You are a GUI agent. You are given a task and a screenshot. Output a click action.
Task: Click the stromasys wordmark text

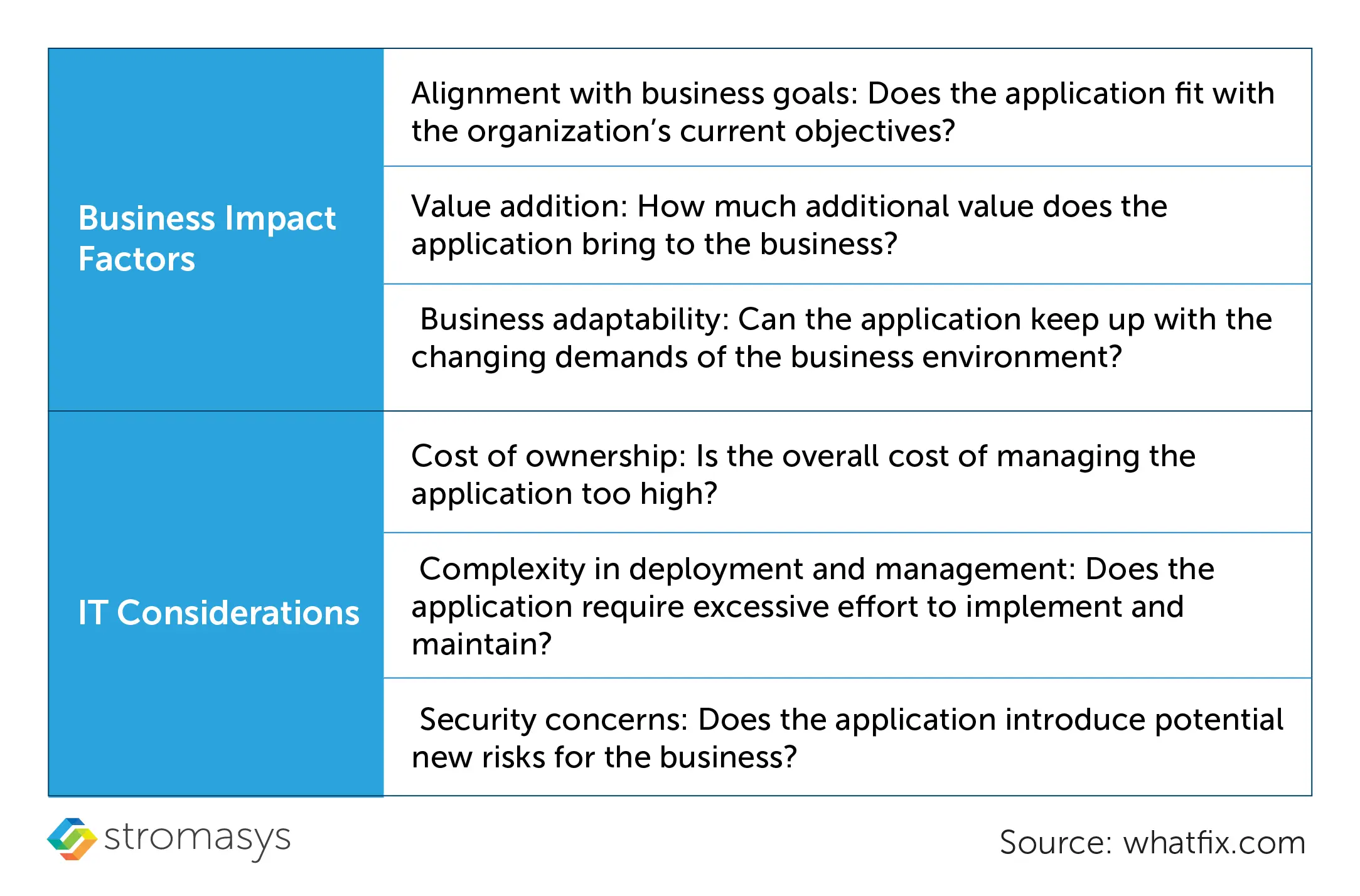pos(197,839)
